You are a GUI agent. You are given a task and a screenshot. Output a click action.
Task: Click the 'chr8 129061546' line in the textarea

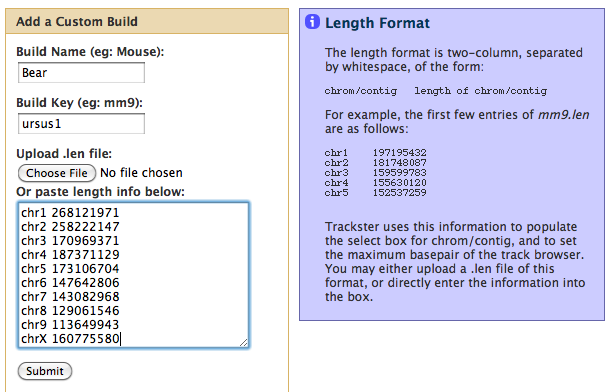tap(70, 311)
